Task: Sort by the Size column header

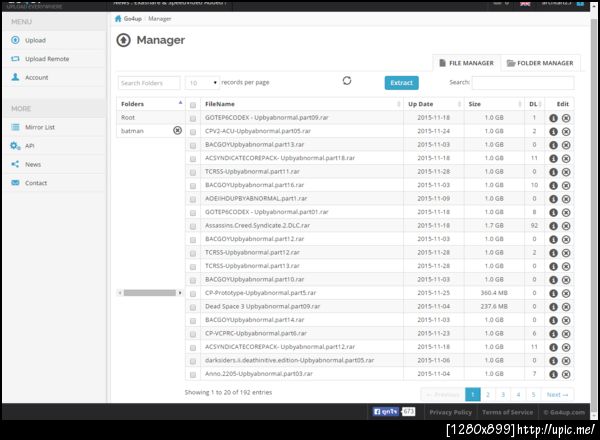Action: tap(494, 104)
